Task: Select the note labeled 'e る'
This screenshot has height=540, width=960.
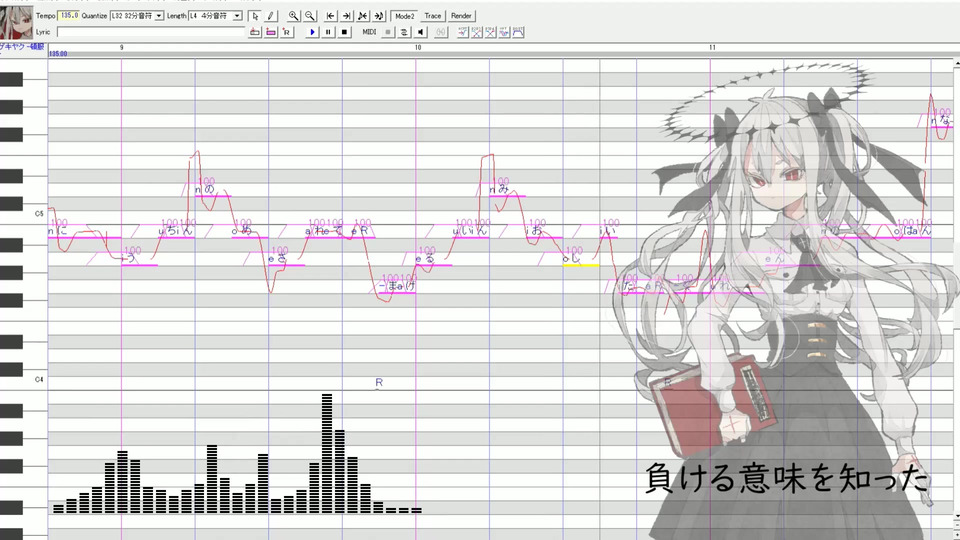Action: pos(433,260)
